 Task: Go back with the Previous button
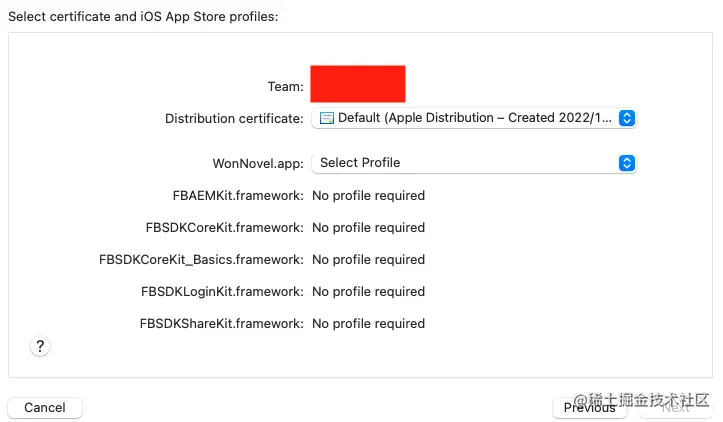tap(589, 408)
